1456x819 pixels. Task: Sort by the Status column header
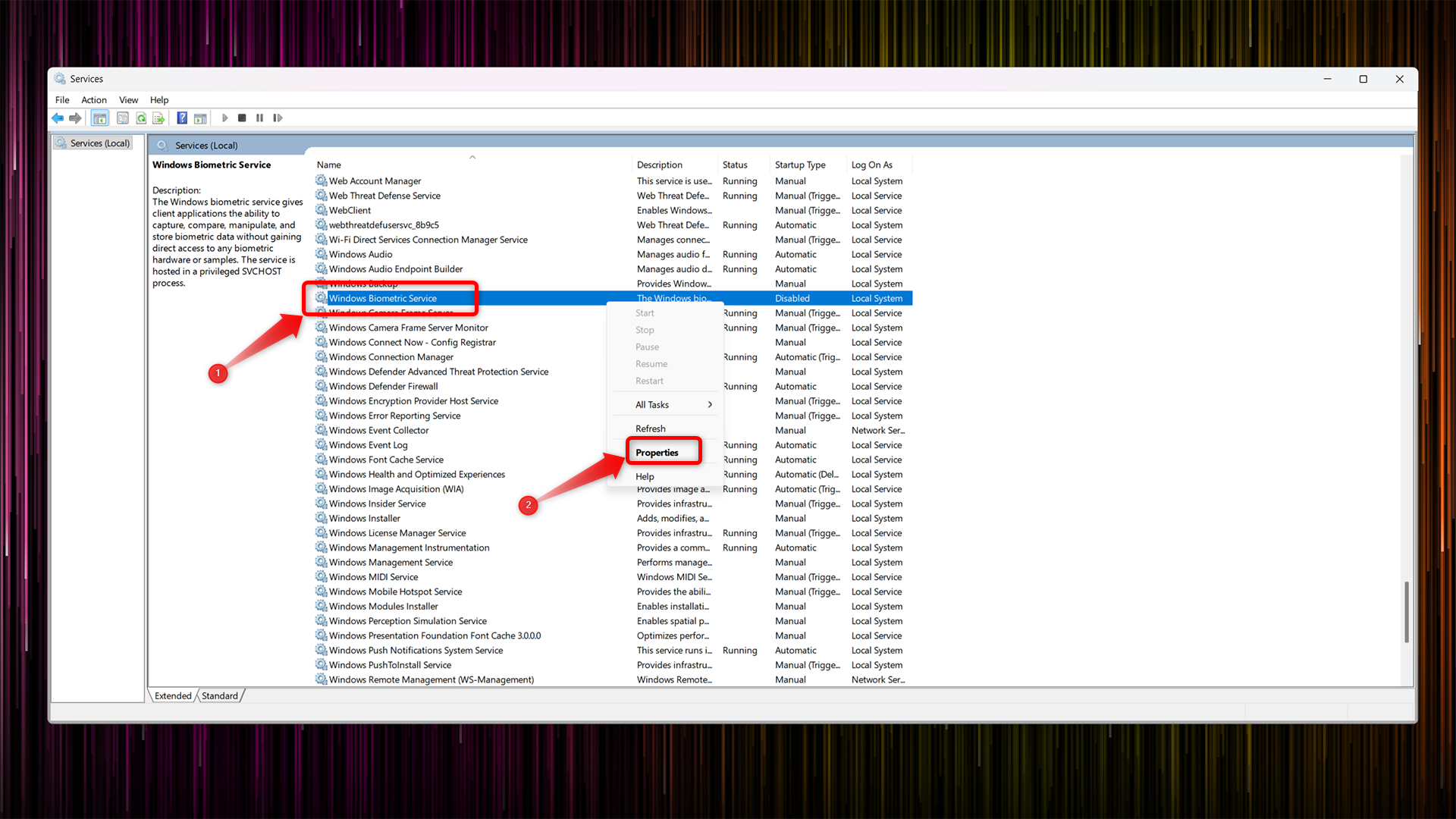point(744,165)
